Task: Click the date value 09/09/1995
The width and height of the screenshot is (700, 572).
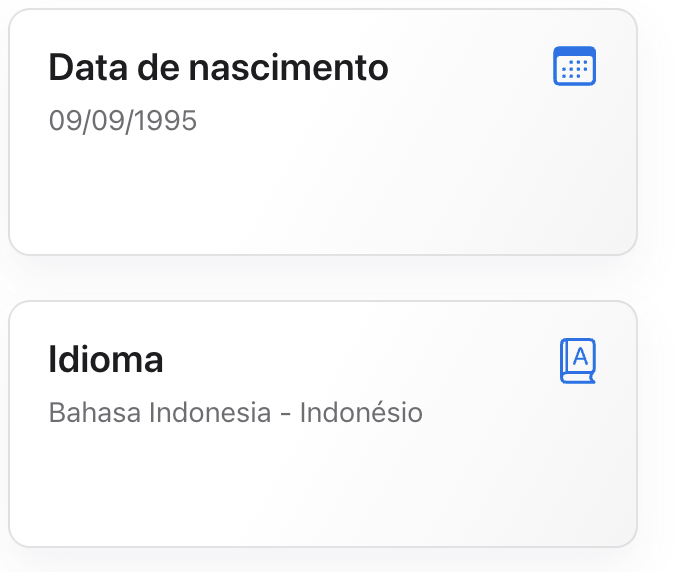Action: pos(123,121)
